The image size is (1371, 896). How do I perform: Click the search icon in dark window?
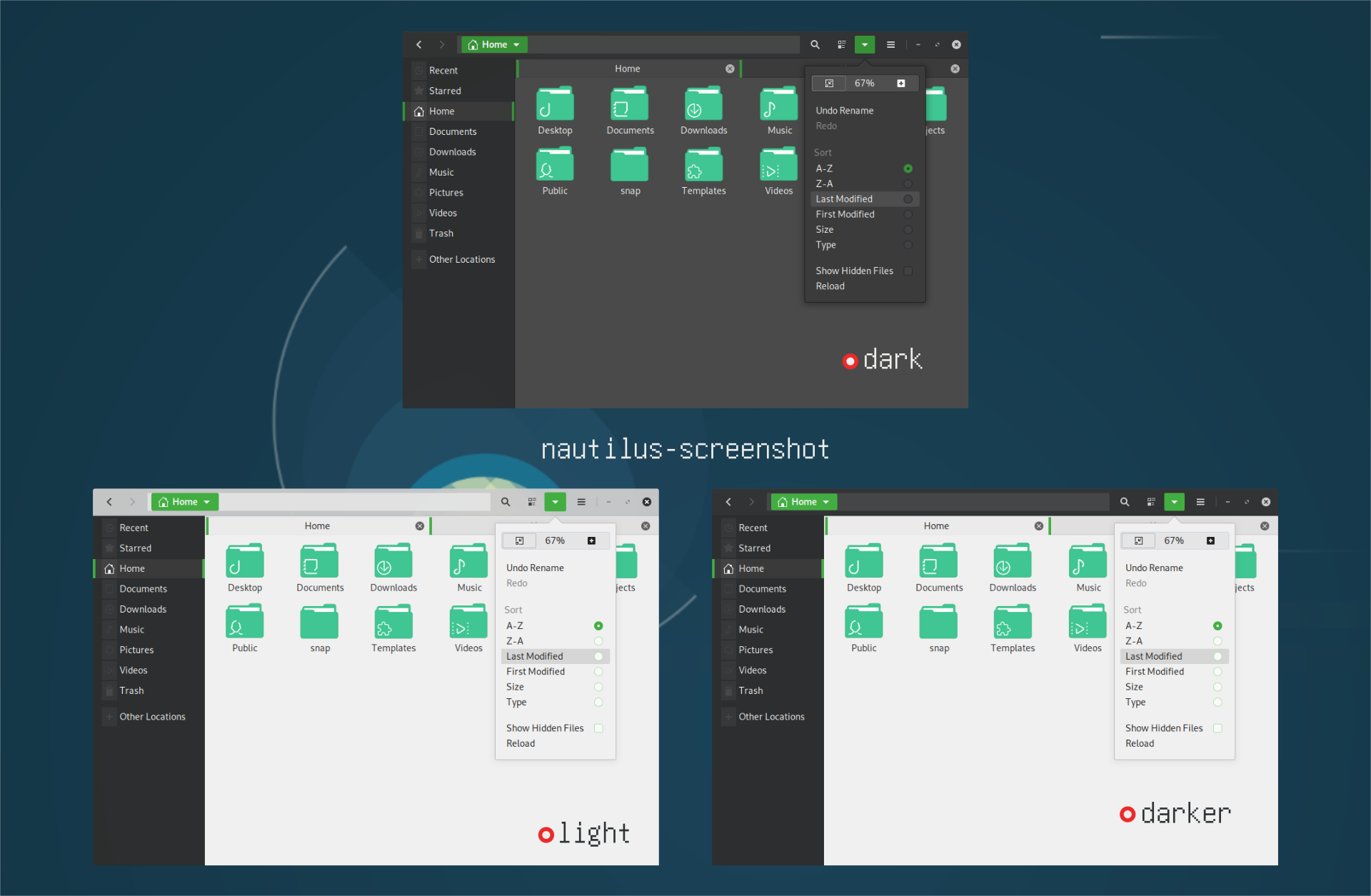coord(815,44)
